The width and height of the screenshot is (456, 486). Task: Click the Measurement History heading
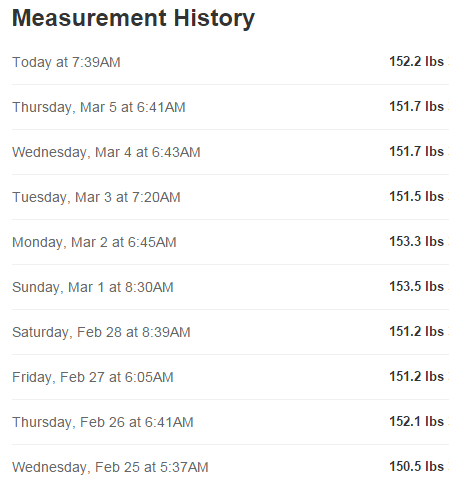coord(133,18)
